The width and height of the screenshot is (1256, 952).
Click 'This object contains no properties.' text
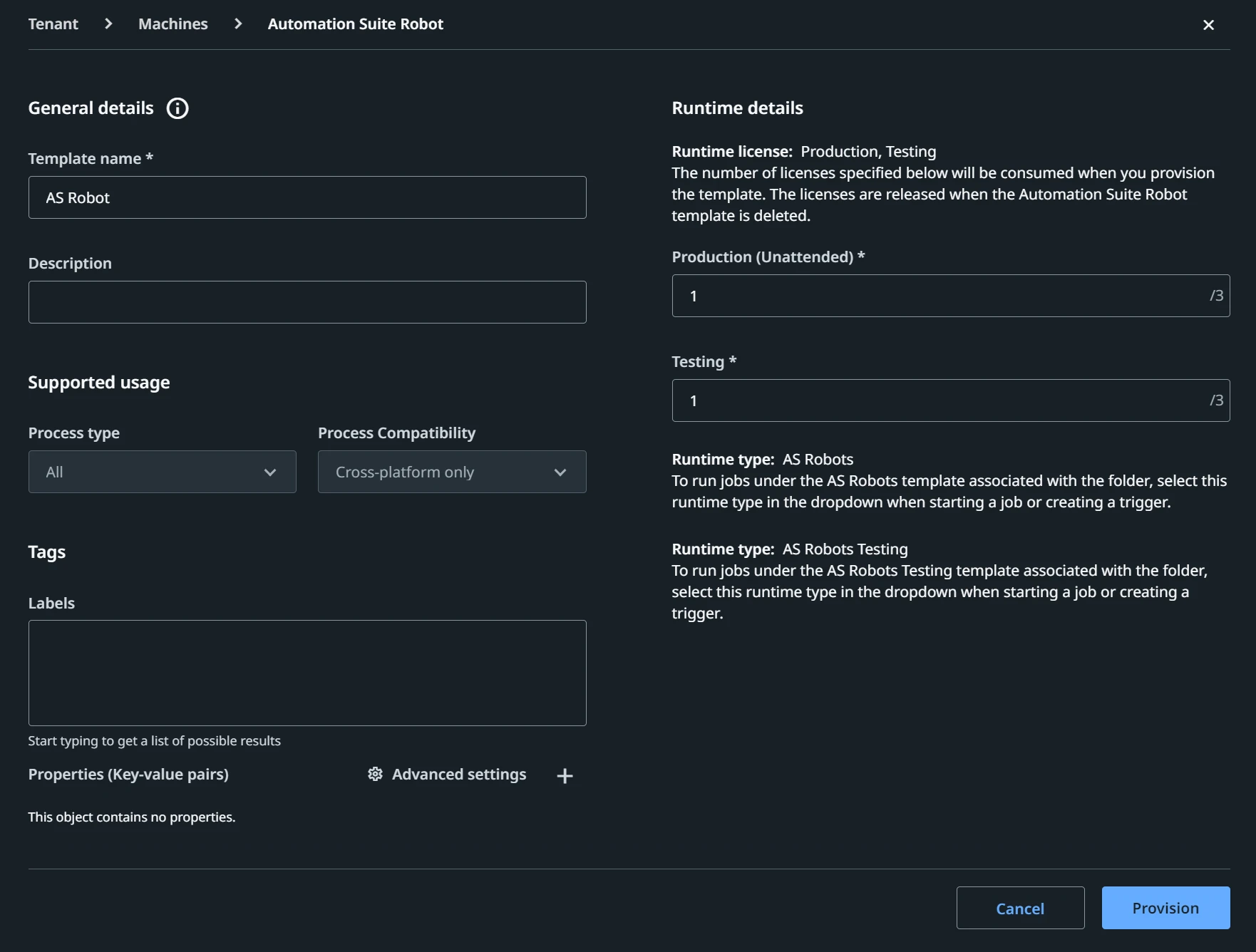pyautogui.click(x=132, y=817)
